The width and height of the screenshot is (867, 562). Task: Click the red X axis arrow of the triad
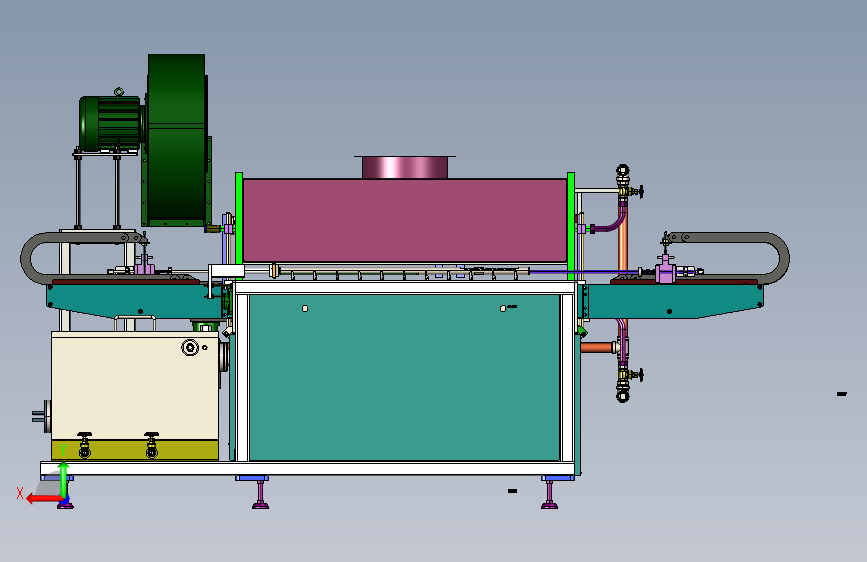(44, 499)
